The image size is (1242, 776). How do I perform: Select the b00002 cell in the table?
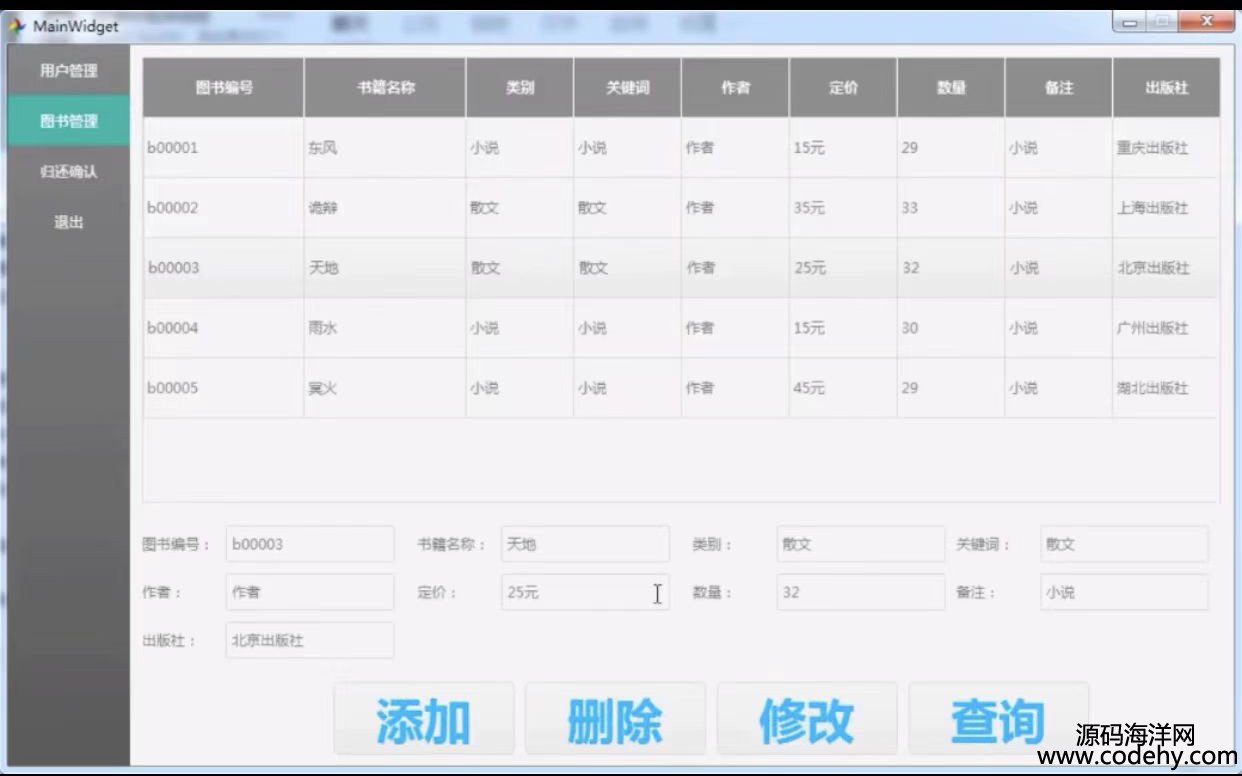223,208
